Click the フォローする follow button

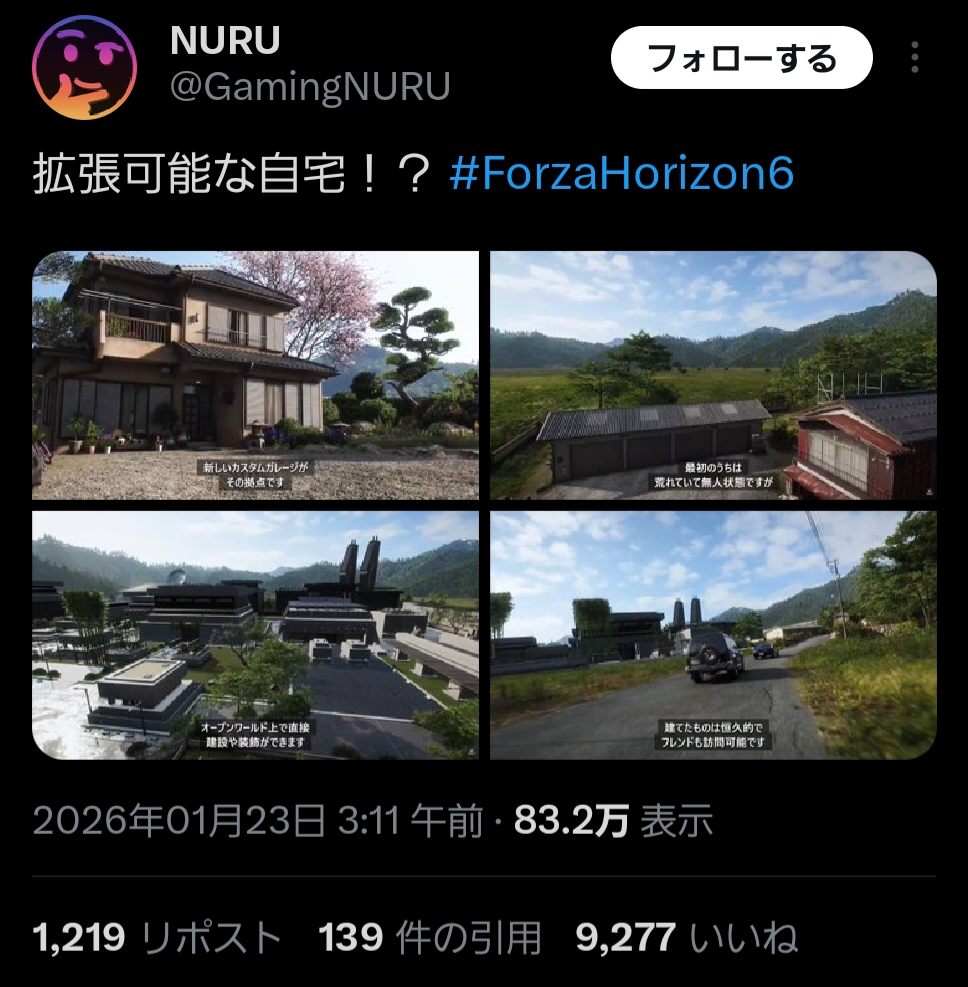(741, 57)
